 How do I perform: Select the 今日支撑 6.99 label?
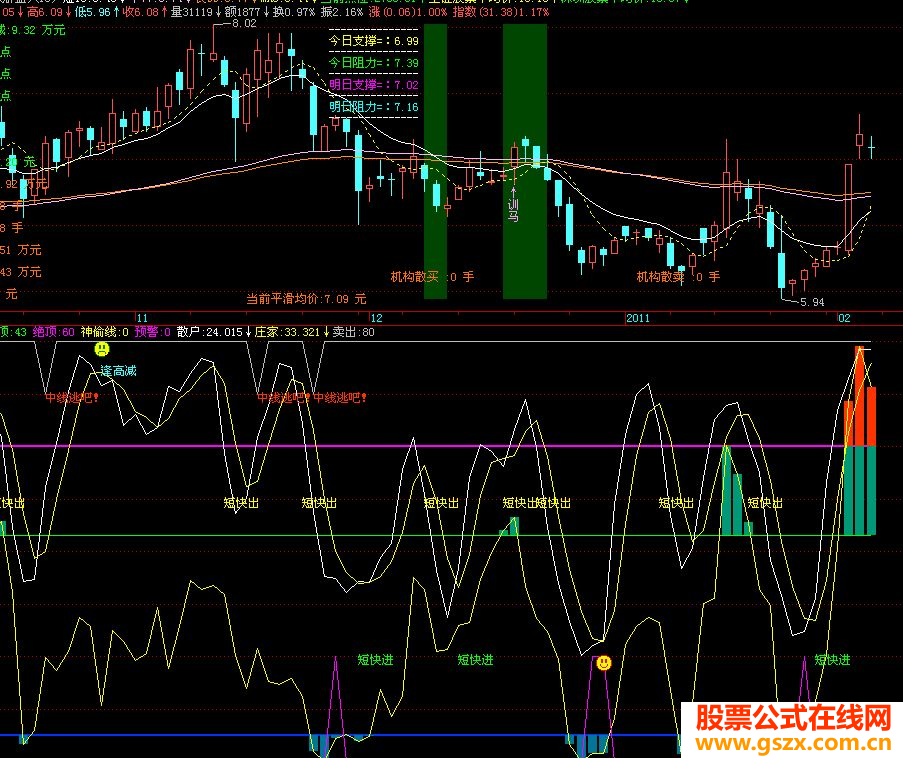coord(374,41)
